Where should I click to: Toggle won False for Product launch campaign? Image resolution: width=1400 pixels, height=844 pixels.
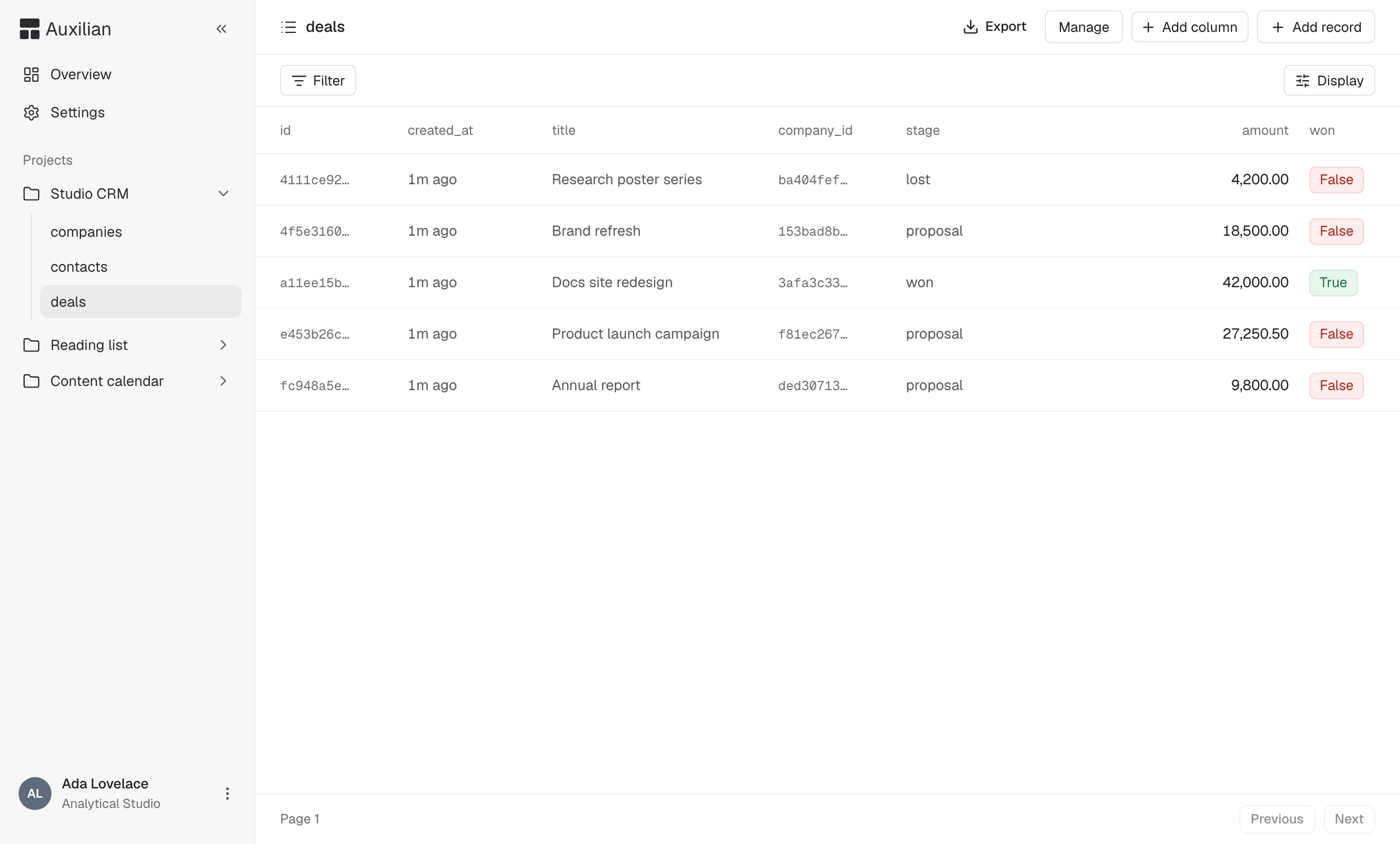point(1336,334)
